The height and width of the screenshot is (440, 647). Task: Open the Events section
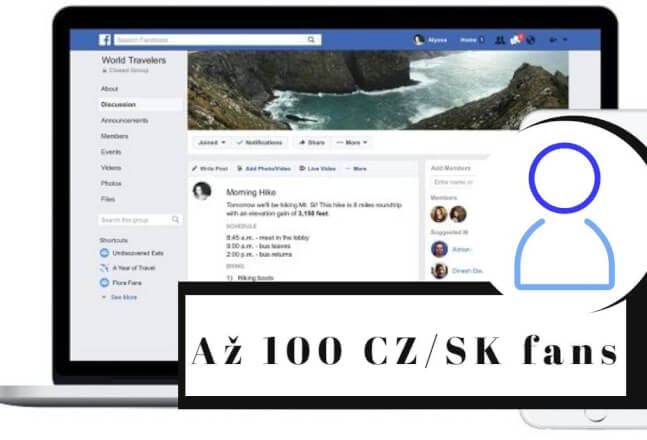point(111,152)
